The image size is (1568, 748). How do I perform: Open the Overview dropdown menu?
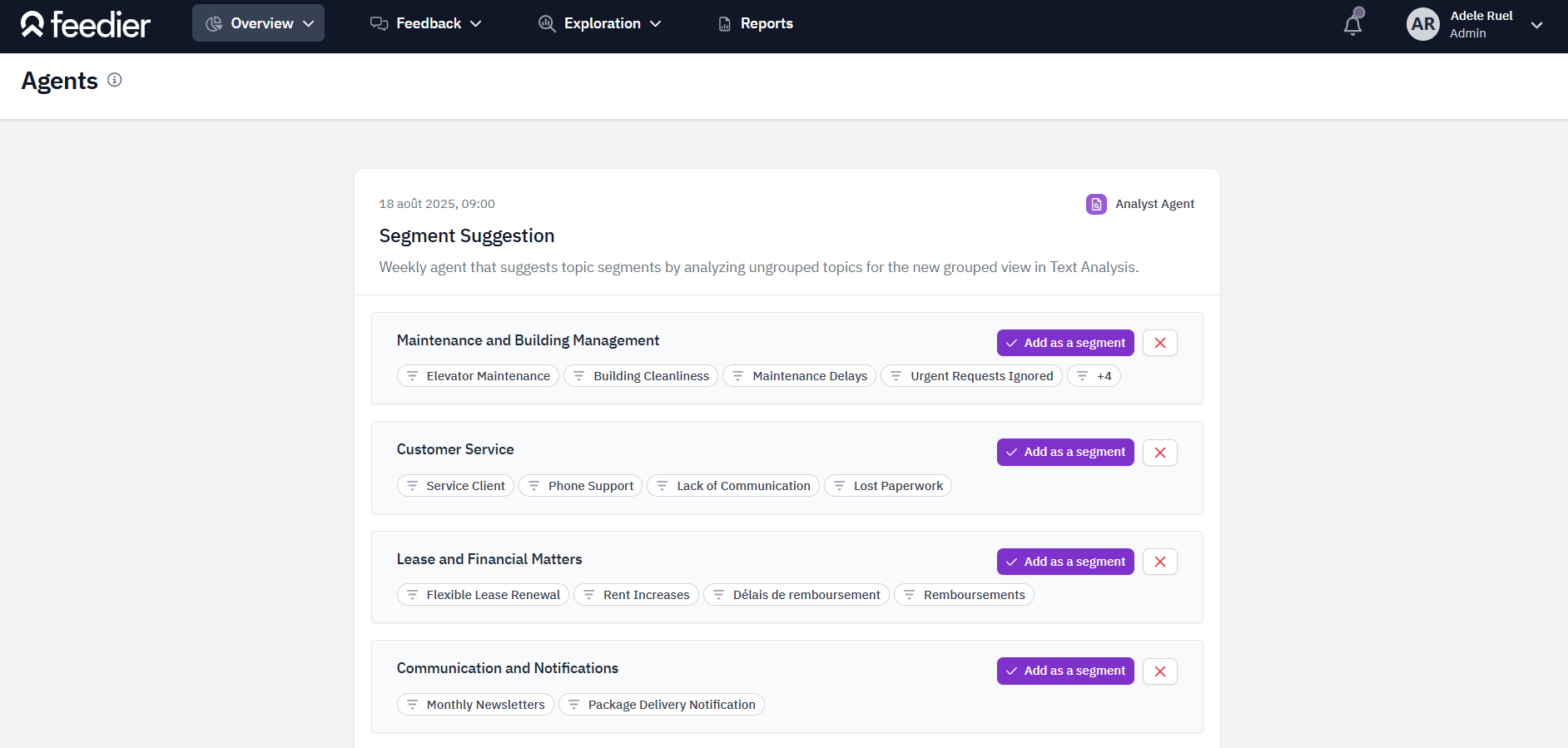258,23
